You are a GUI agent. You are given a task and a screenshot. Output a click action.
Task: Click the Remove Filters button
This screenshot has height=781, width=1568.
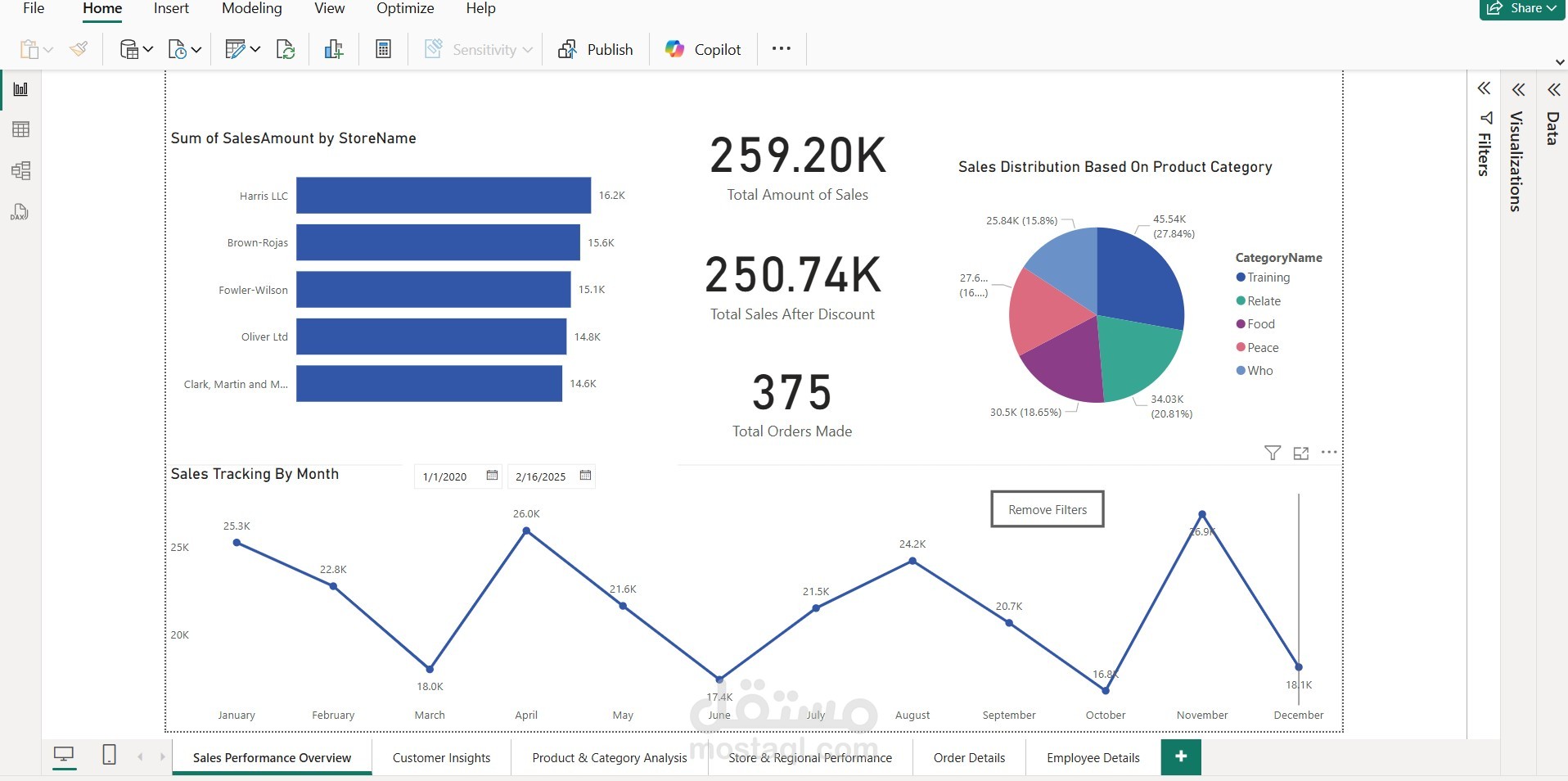1048,509
